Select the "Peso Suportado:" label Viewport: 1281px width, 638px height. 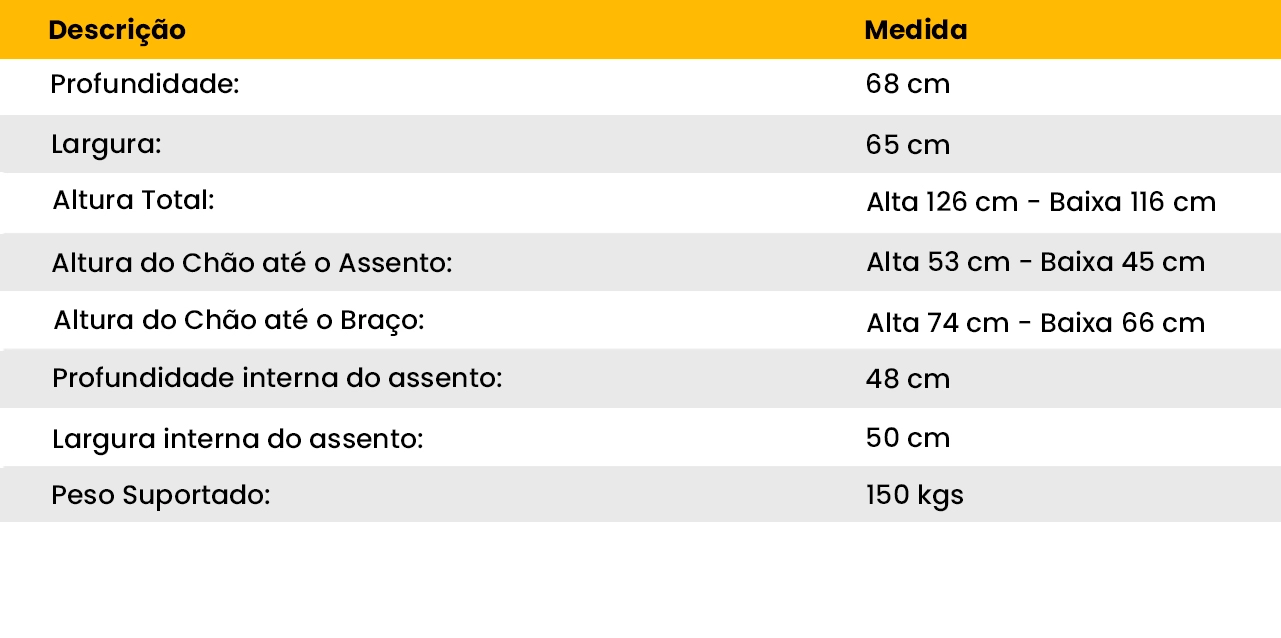click(x=161, y=495)
